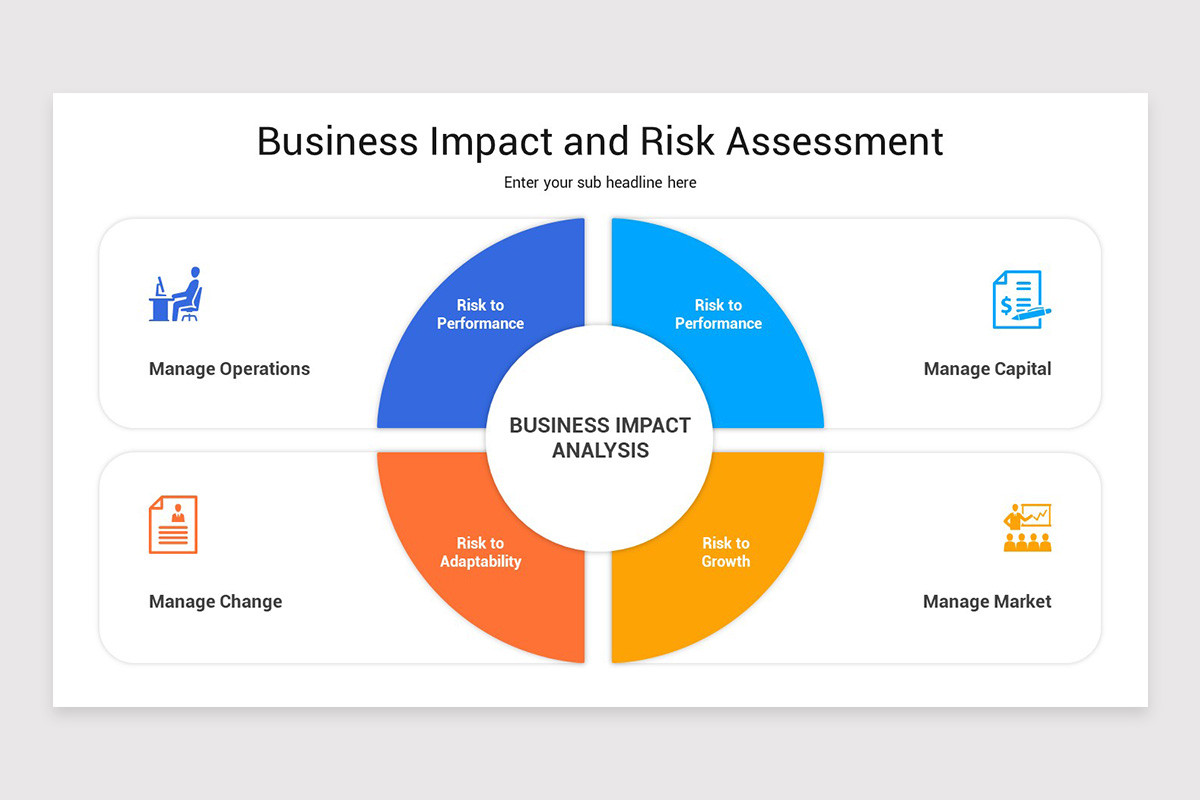Viewport: 1200px width, 800px height.
Task: Click the Business Impact Analysis center circle
Action: 600,438
